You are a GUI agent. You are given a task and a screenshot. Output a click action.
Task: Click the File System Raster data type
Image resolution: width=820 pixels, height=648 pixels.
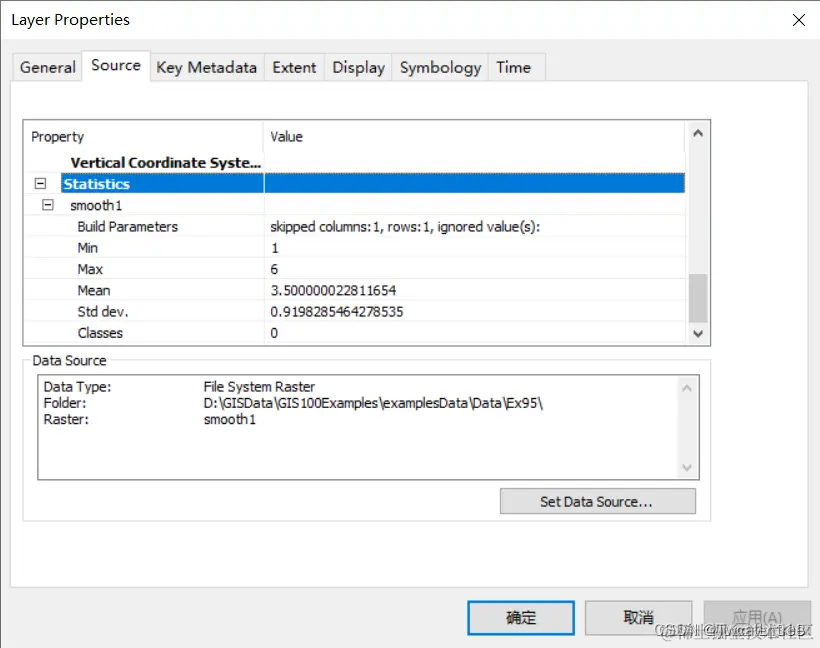click(x=259, y=386)
